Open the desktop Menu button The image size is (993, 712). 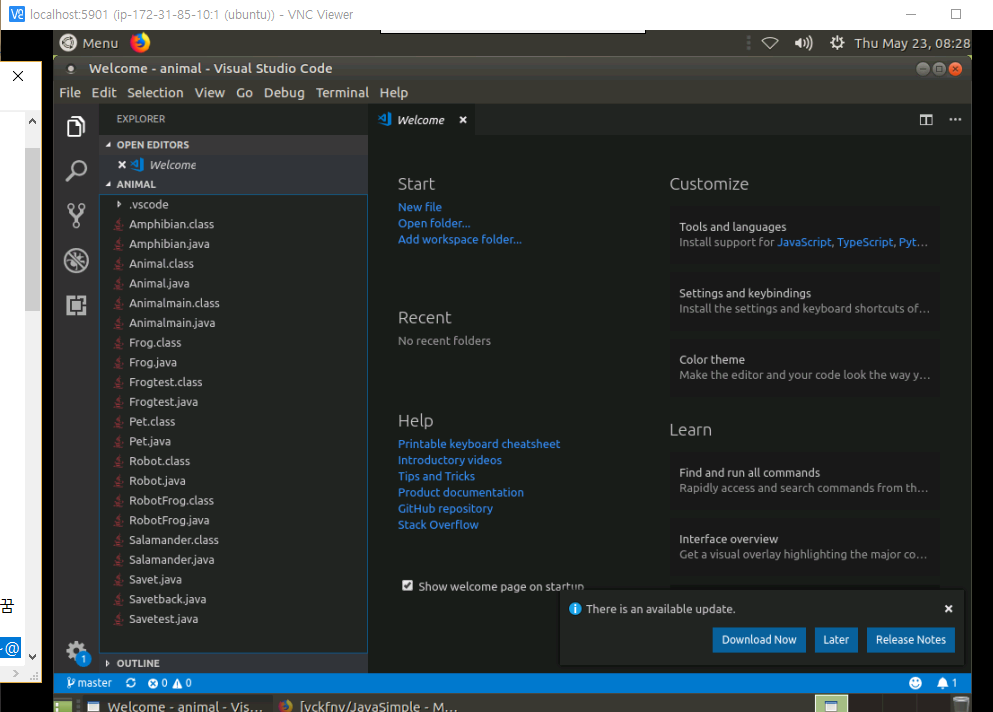[x=89, y=43]
